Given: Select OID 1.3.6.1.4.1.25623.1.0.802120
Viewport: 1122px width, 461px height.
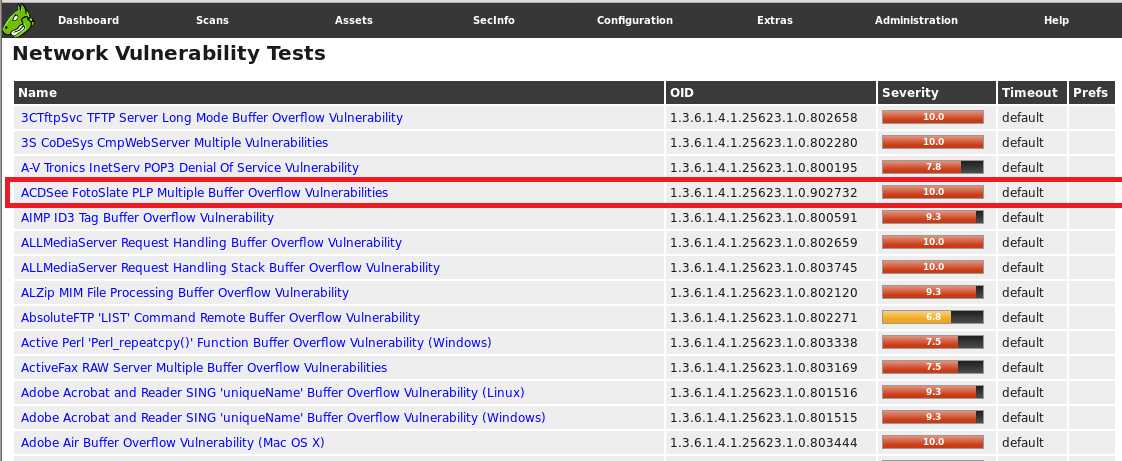Looking at the screenshot, I should click(x=764, y=293).
